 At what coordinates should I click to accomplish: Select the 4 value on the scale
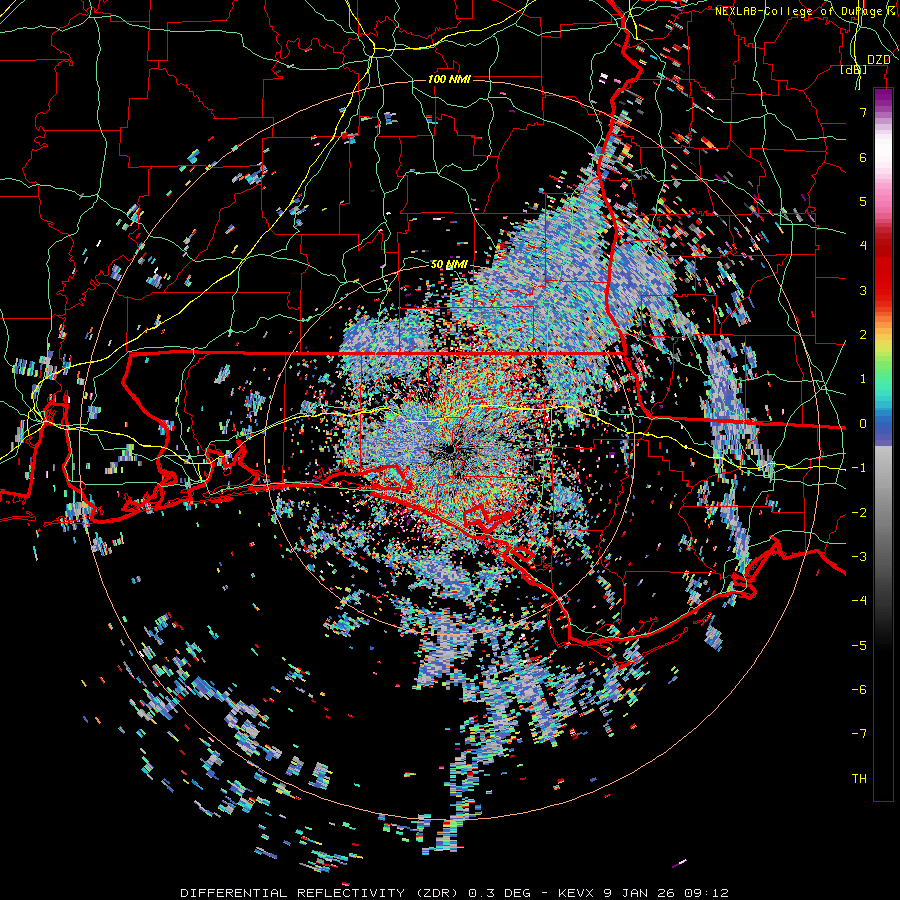pyautogui.click(x=863, y=246)
